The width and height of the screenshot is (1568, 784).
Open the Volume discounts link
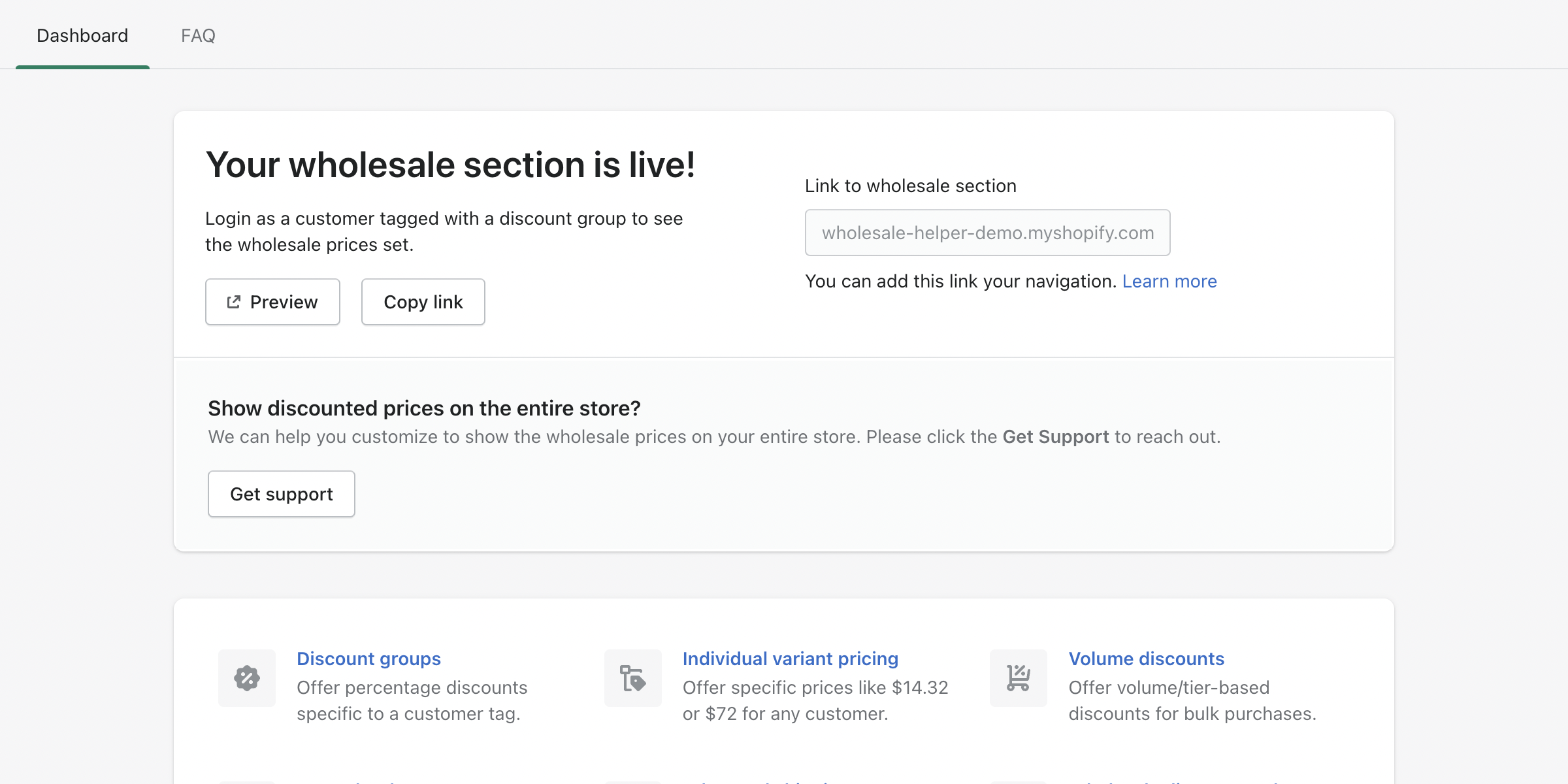pyautogui.click(x=1147, y=659)
